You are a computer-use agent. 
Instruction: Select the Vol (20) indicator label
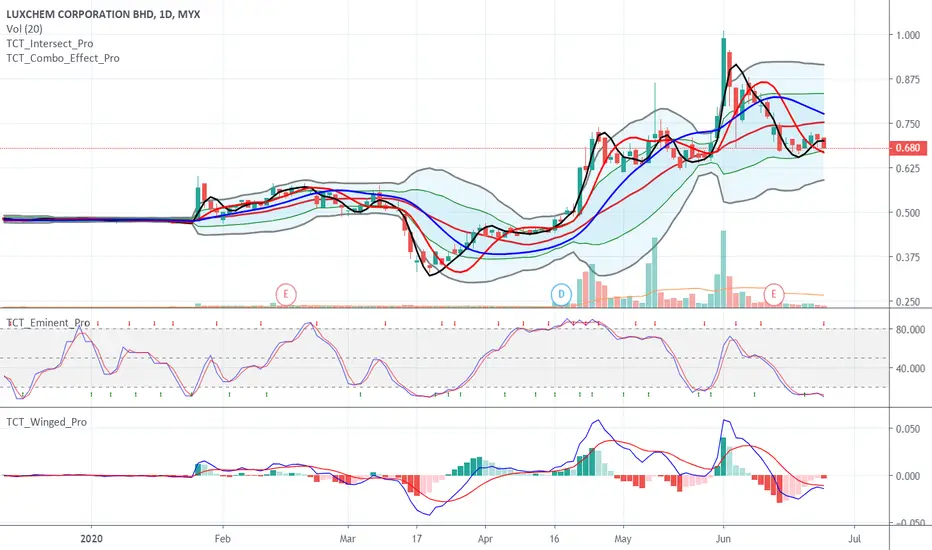click(24, 29)
